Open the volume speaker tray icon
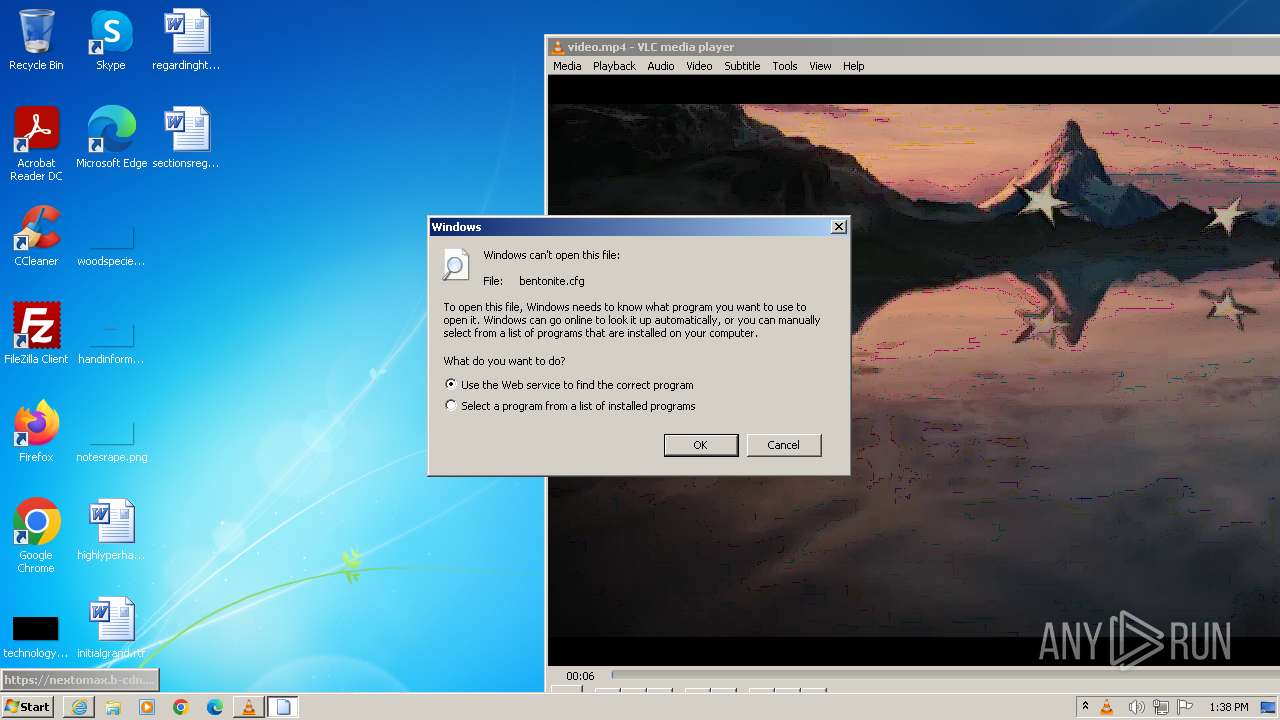 tap(1136, 707)
